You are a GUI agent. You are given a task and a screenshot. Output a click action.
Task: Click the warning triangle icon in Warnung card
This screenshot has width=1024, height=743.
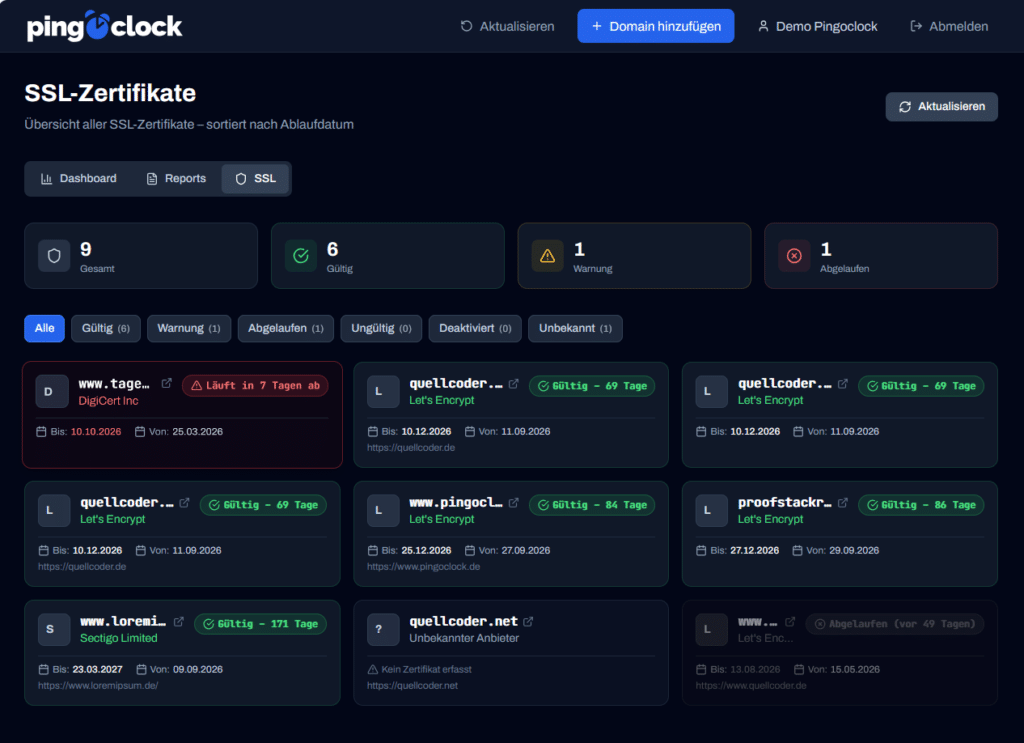click(547, 256)
